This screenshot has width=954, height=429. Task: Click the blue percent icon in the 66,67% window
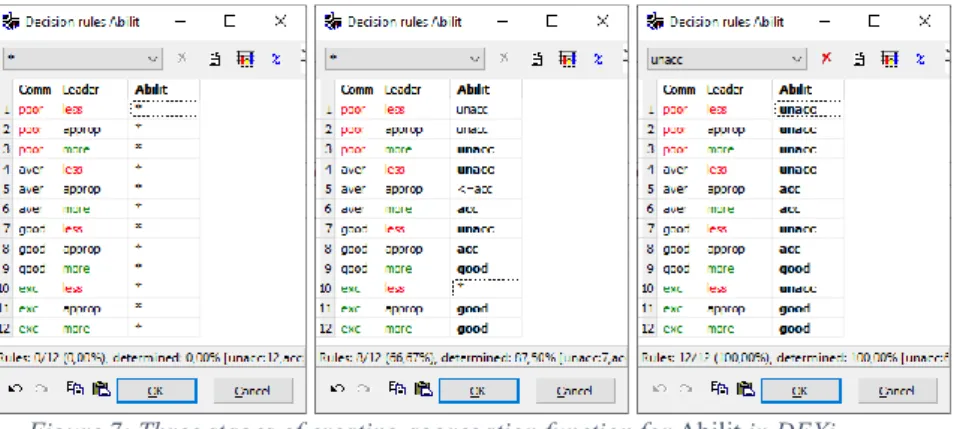pos(599,58)
